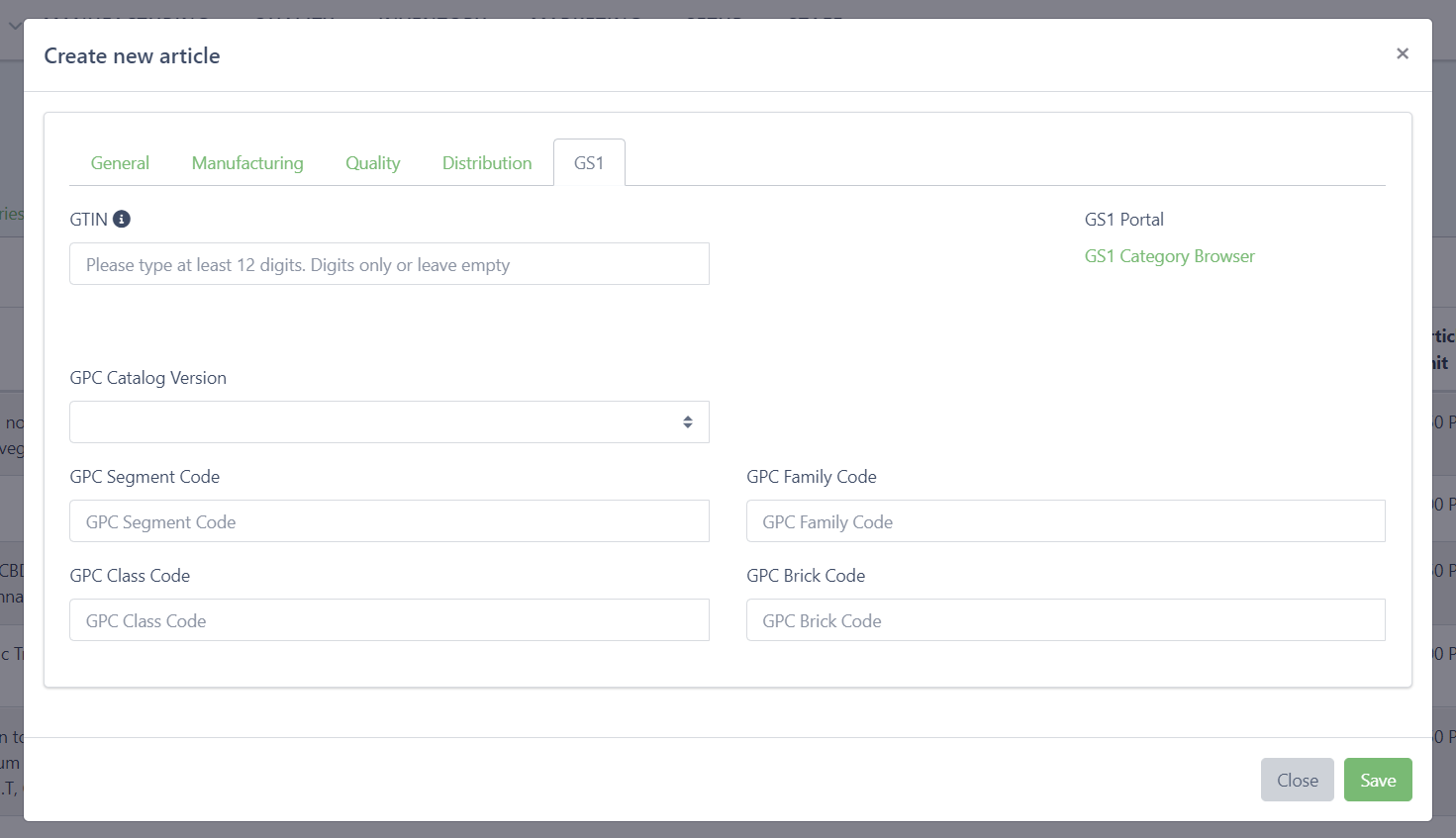Click the Create new article title
This screenshot has width=1456, height=838.
pyautogui.click(x=132, y=56)
